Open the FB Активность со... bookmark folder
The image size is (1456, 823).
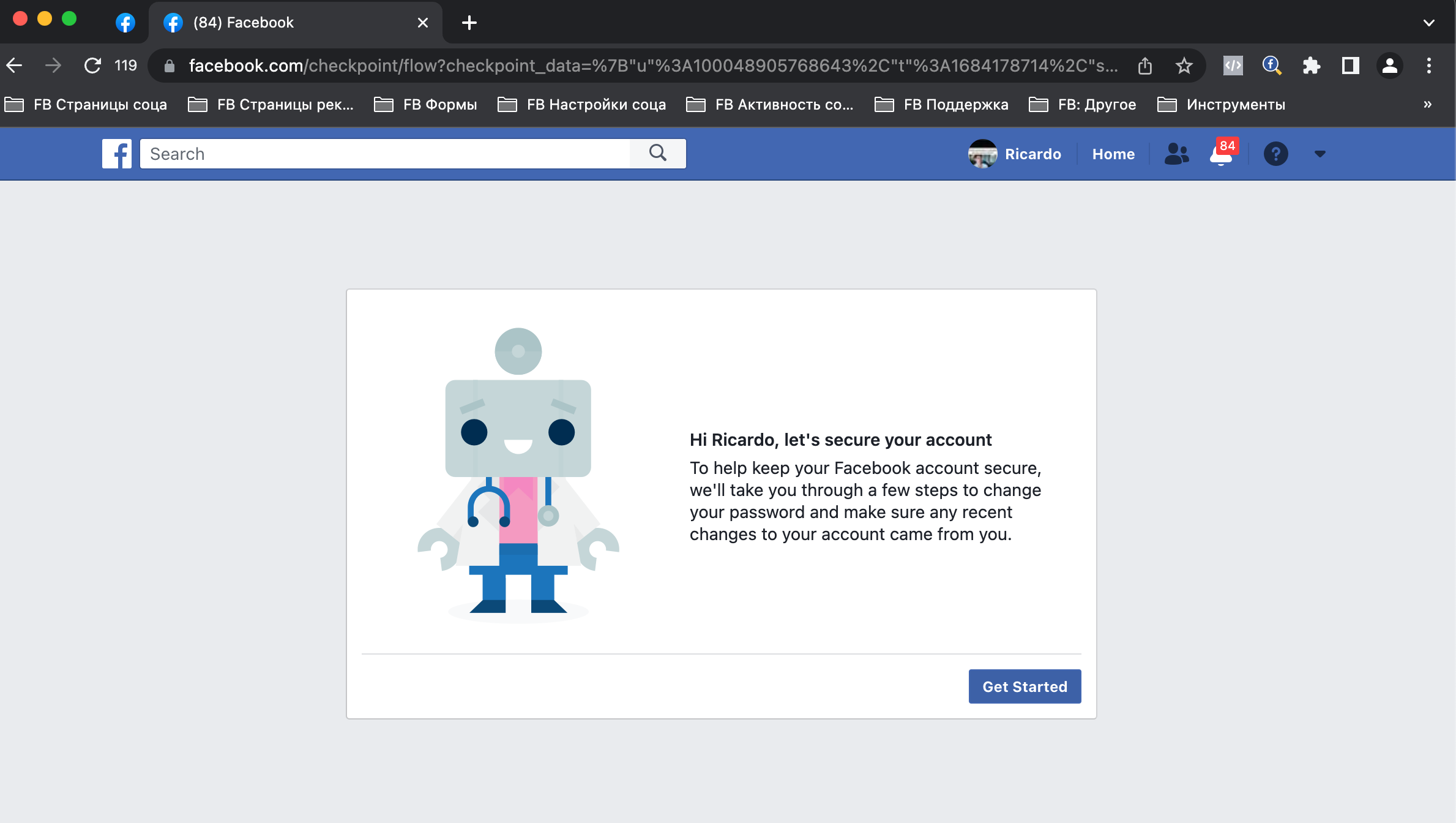tap(770, 105)
